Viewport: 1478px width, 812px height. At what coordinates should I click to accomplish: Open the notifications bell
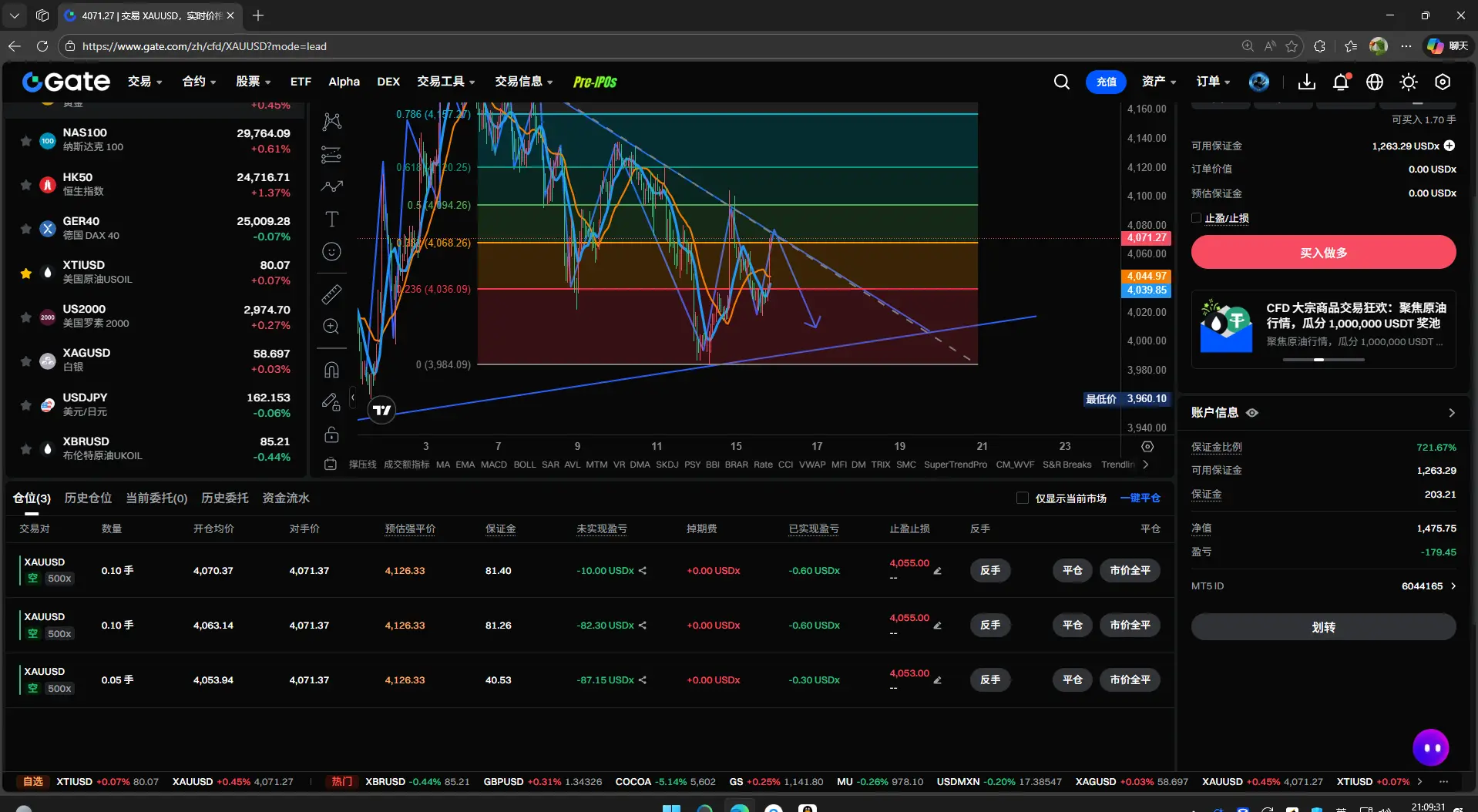(1341, 82)
